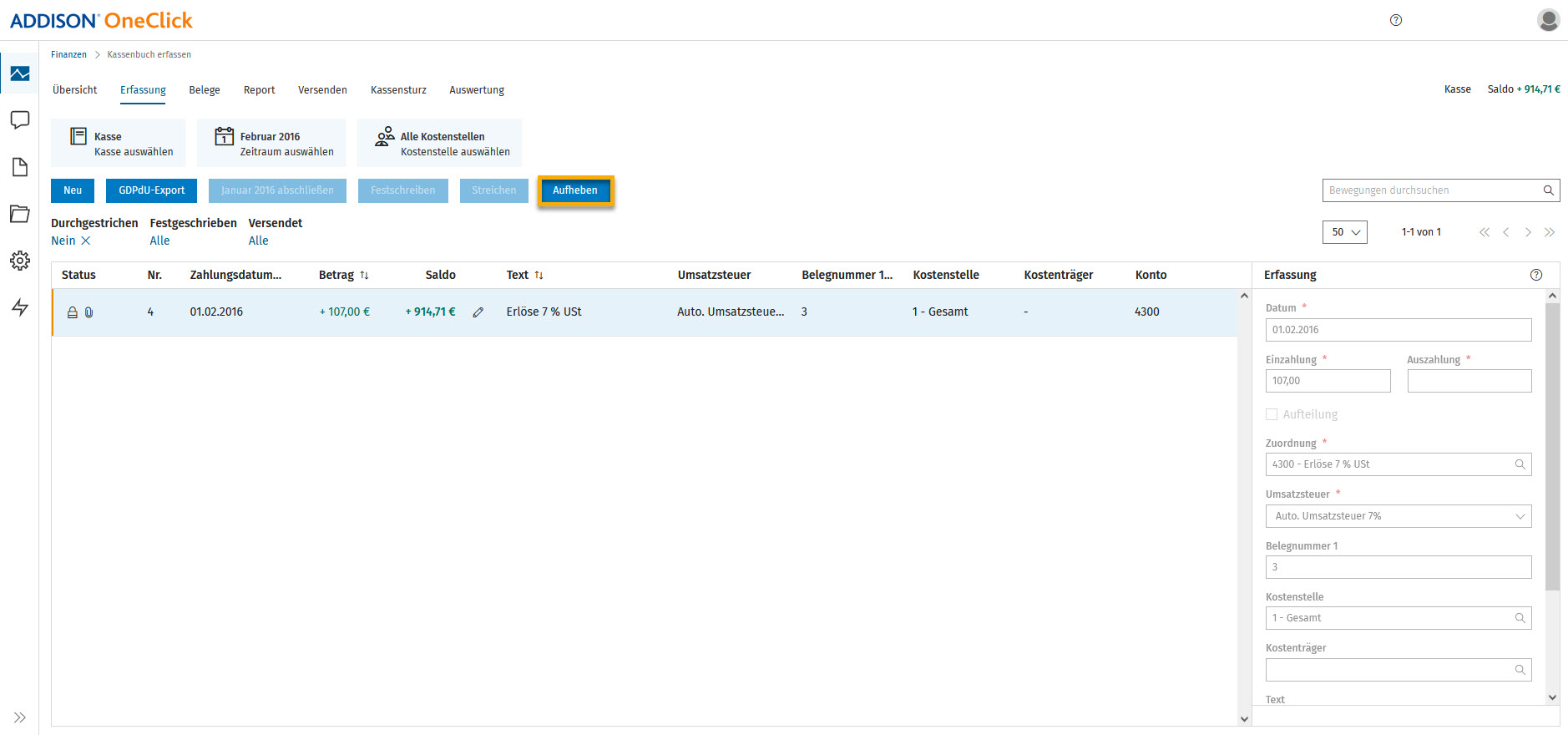Go to the next results page

(x=1528, y=232)
